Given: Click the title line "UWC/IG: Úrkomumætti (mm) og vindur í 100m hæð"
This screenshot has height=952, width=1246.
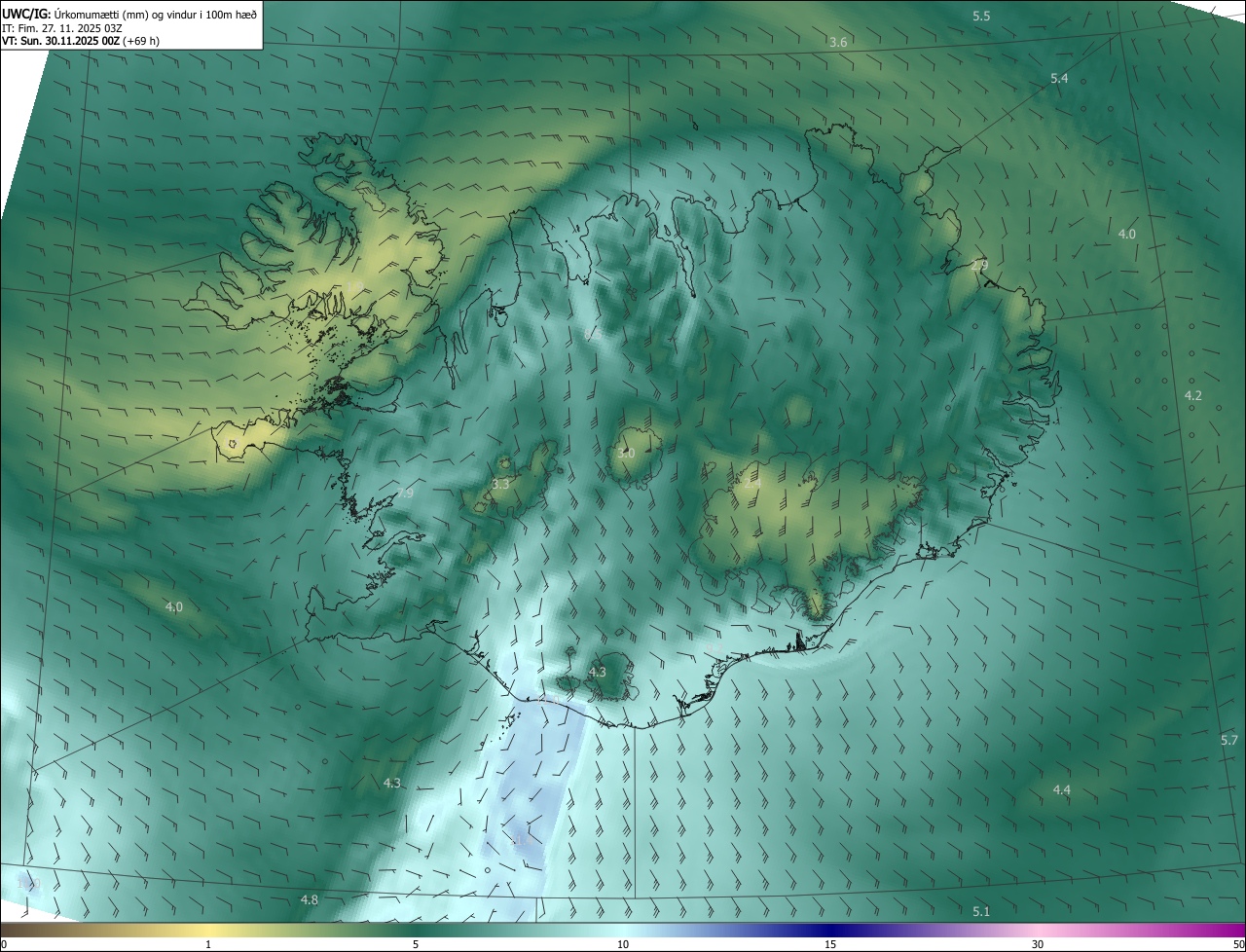Looking at the screenshot, I should tap(129, 14).
